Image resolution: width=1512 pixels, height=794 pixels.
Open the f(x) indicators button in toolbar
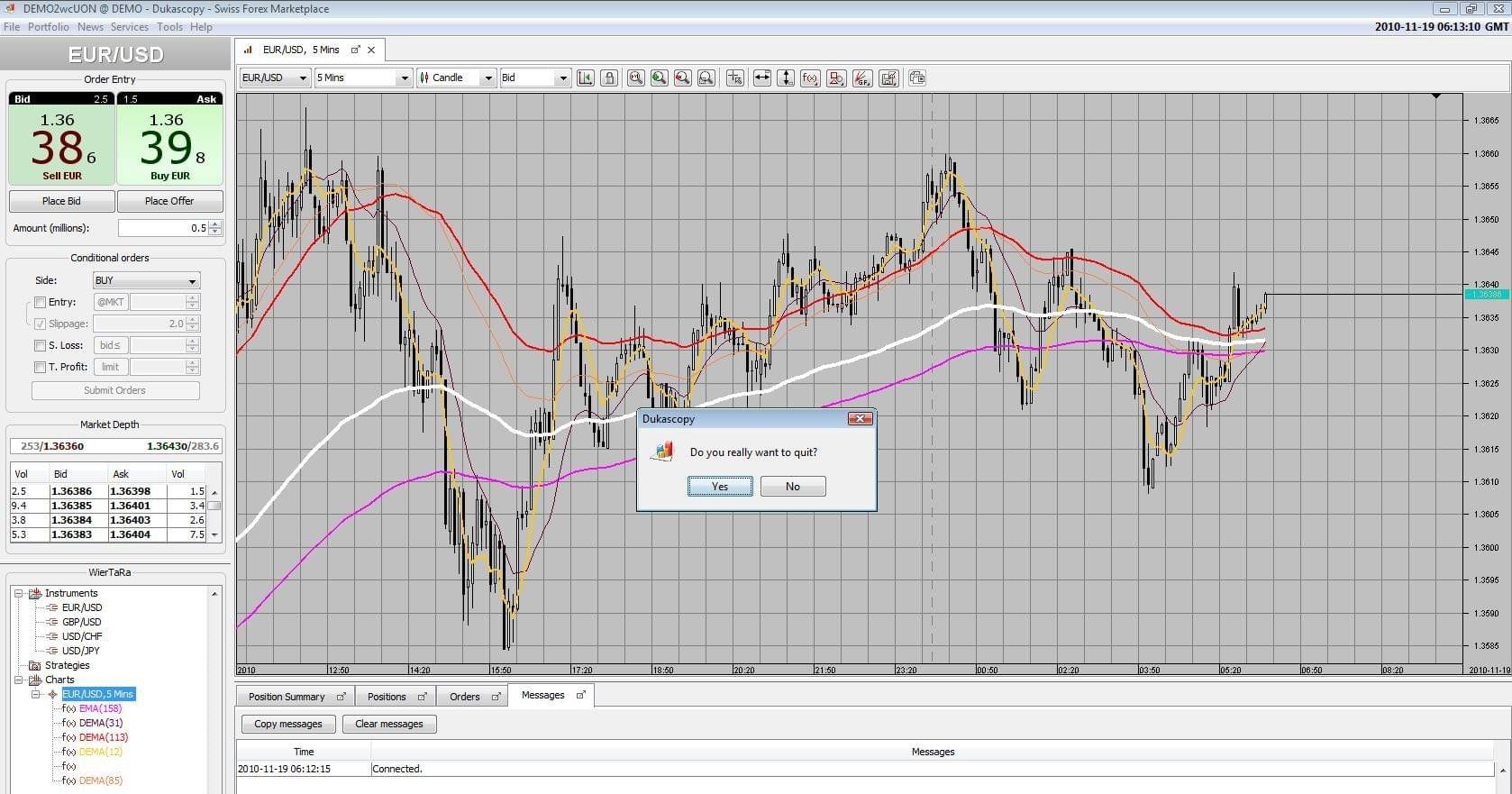point(810,78)
